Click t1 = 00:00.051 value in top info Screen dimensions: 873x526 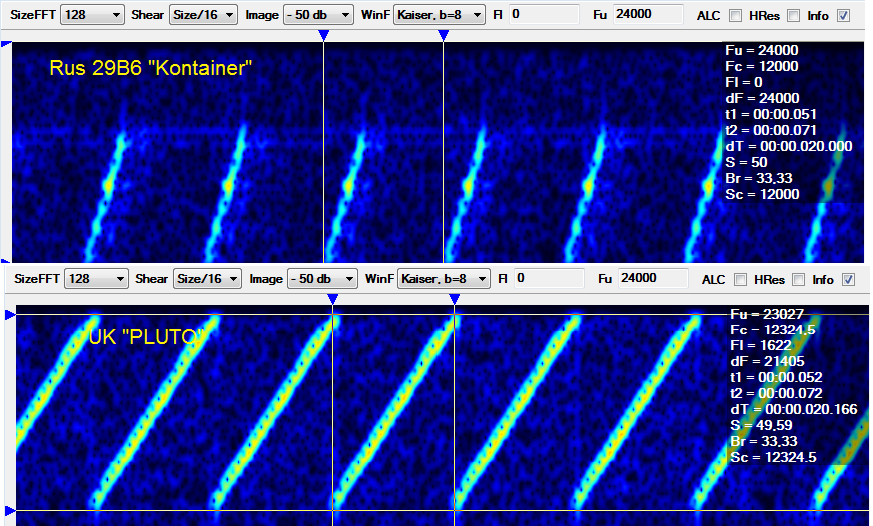pyautogui.click(x=771, y=114)
